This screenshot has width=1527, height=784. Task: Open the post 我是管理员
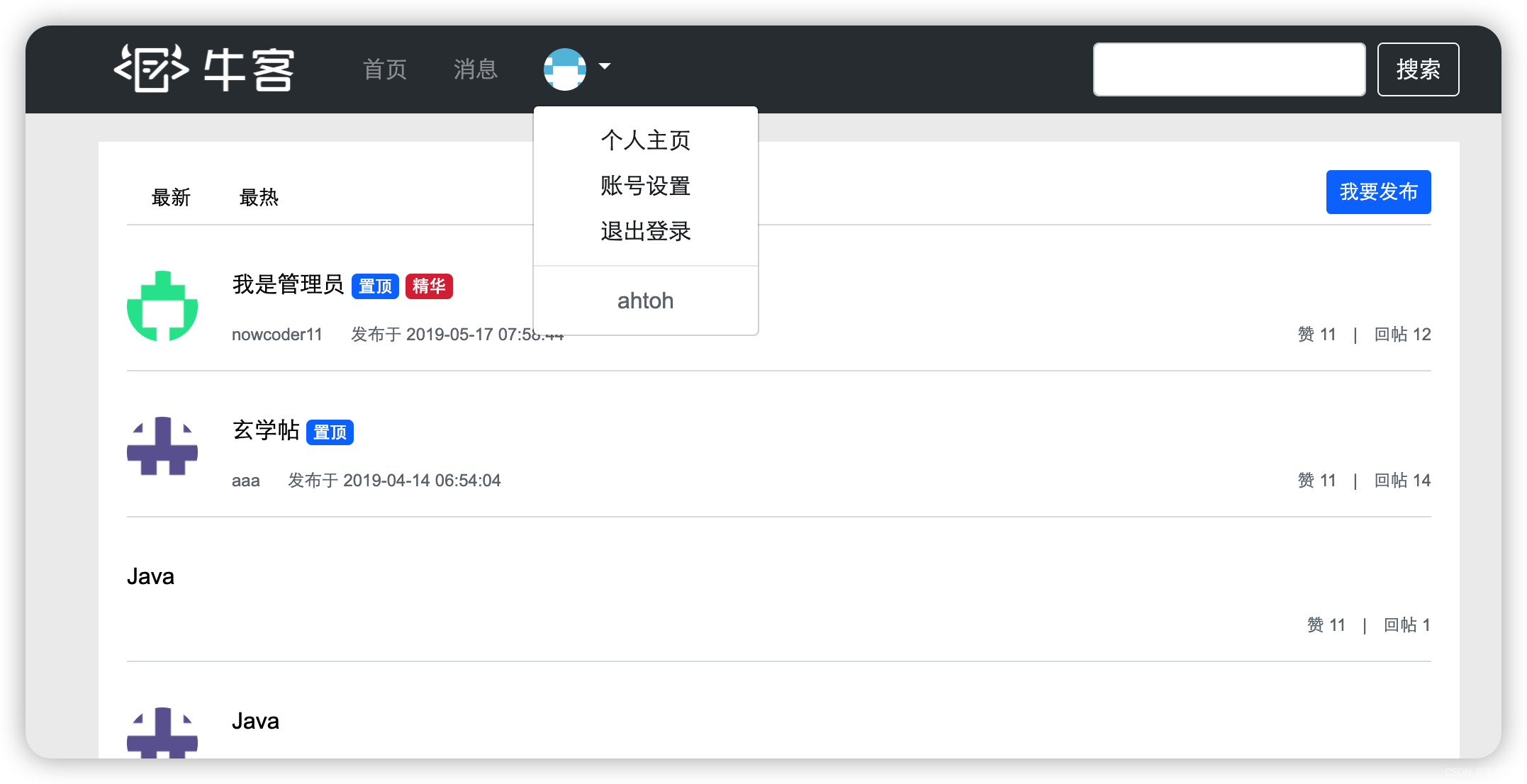click(x=288, y=284)
